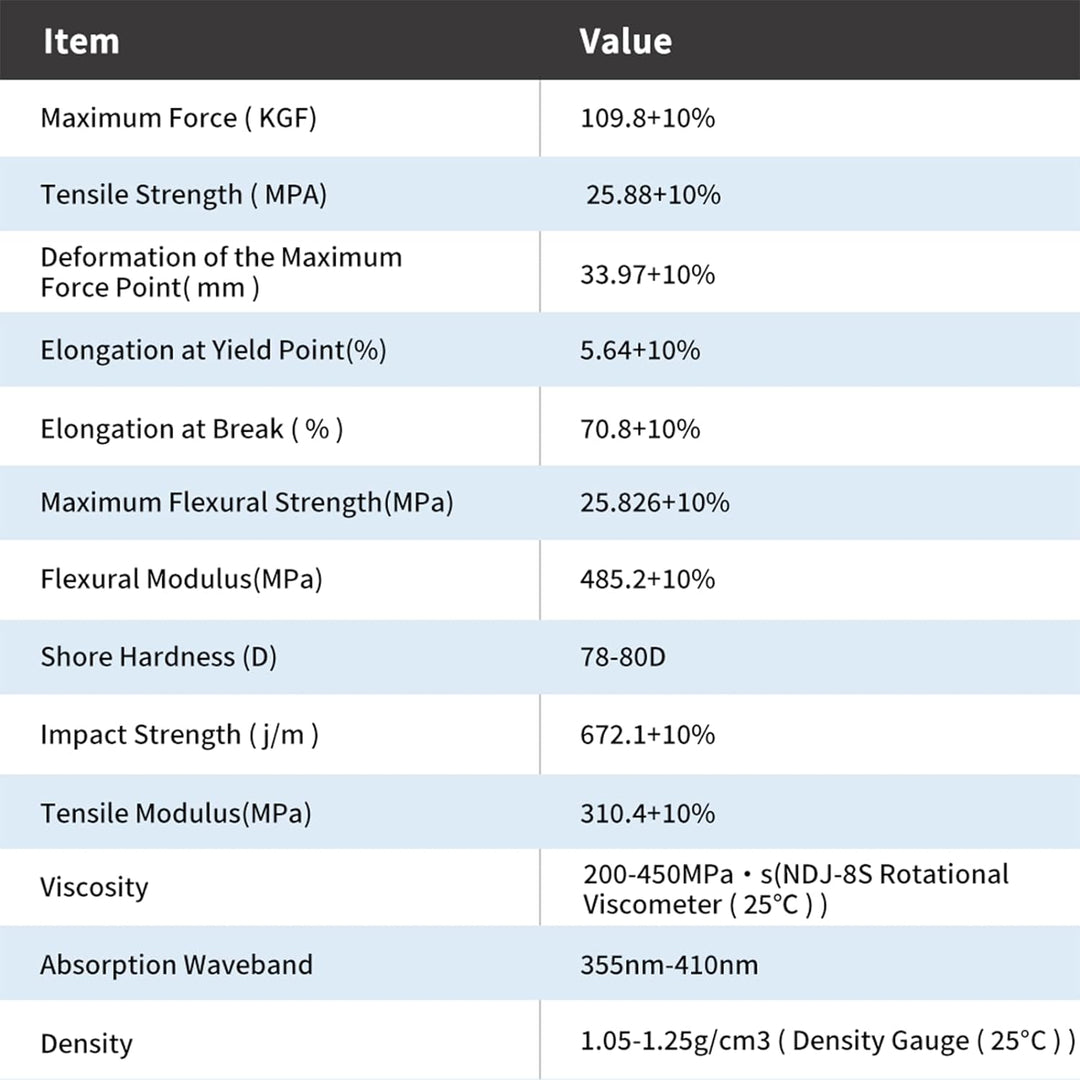Select "Maximum Flexural Strength(MPa)" label
The height and width of the screenshot is (1080, 1080).
247,502
